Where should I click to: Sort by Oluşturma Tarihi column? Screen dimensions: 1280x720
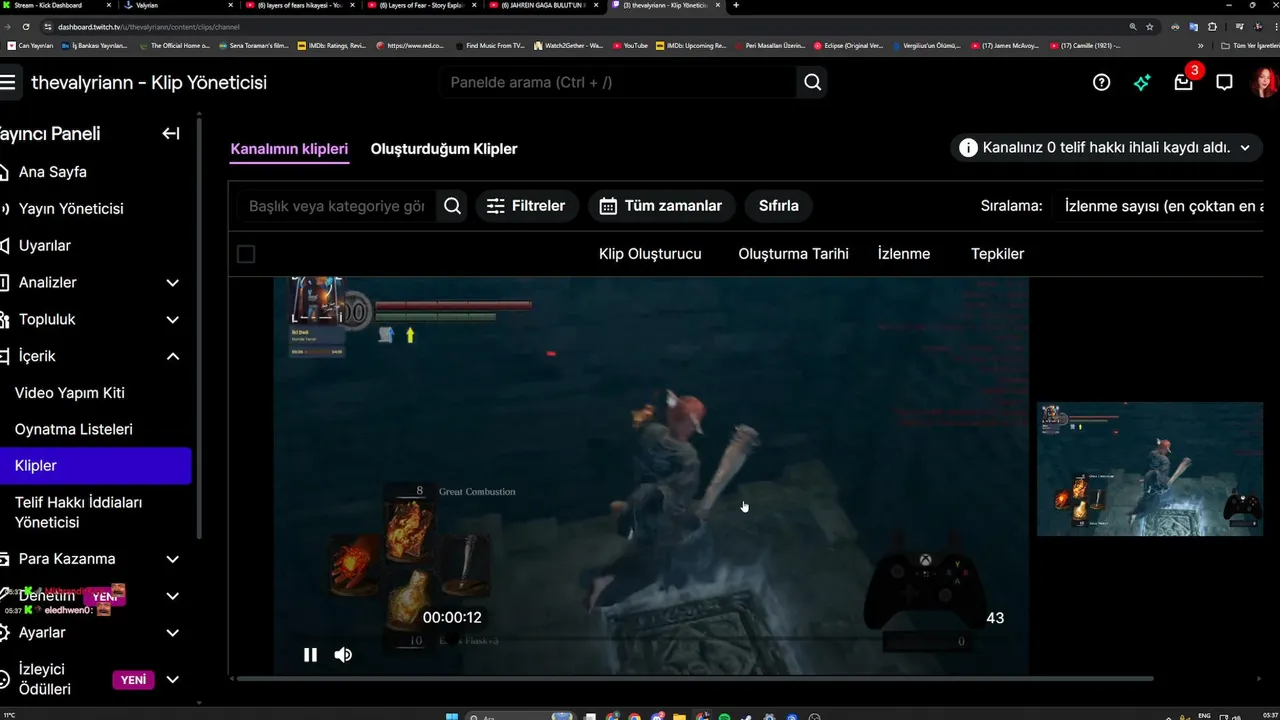[793, 254]
